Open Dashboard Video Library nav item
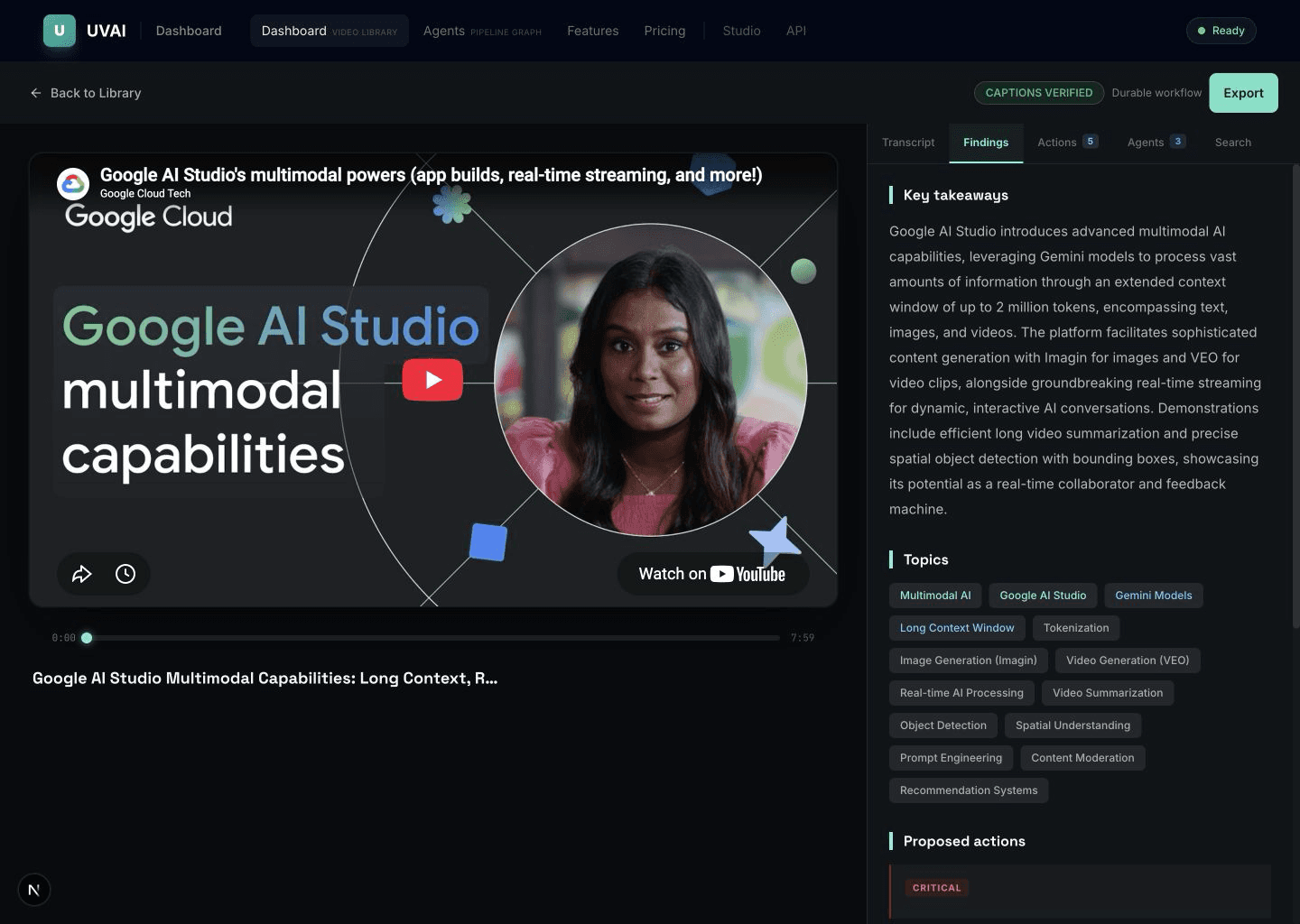 pyautogui.click(x=330, y=31)
